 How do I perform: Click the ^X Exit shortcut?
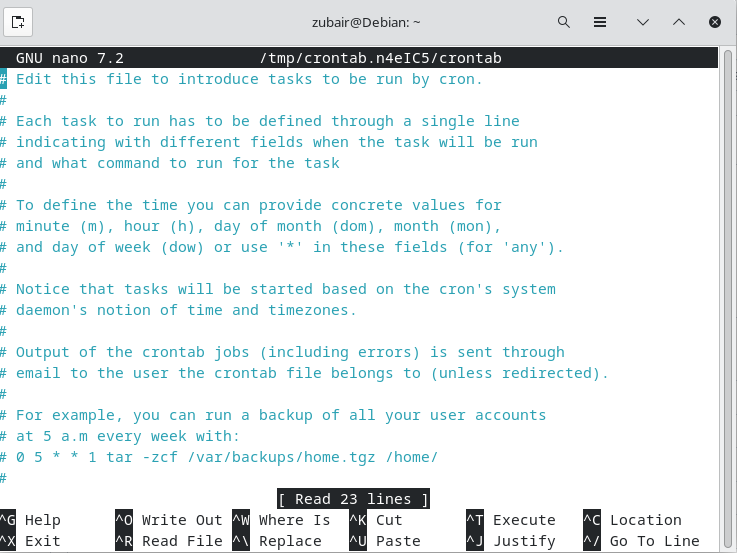click(31, 541)
